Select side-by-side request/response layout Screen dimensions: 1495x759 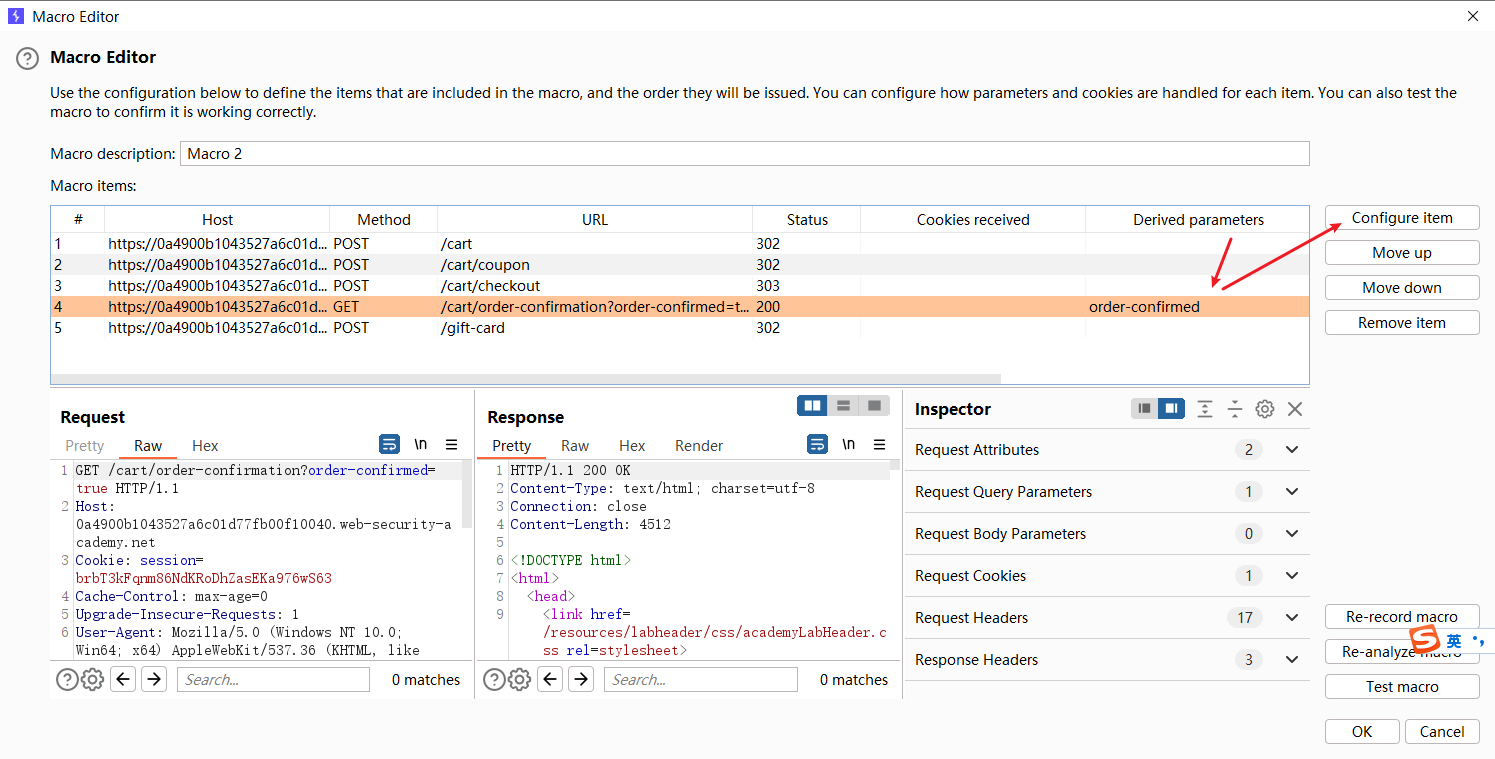tap(813, 405)
